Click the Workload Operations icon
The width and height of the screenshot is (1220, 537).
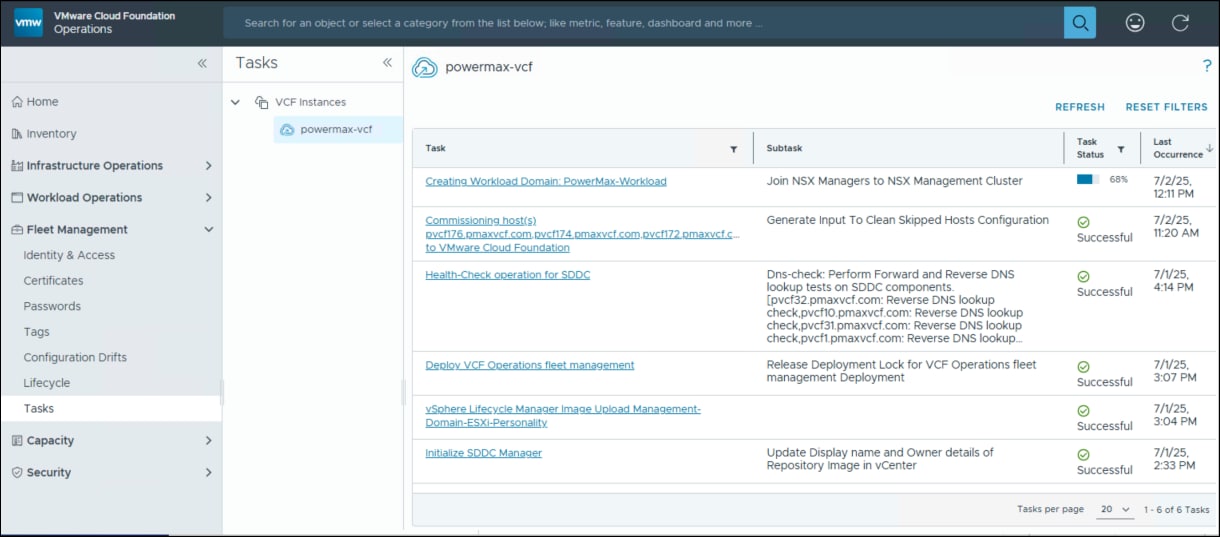click(x=17, y=198)
